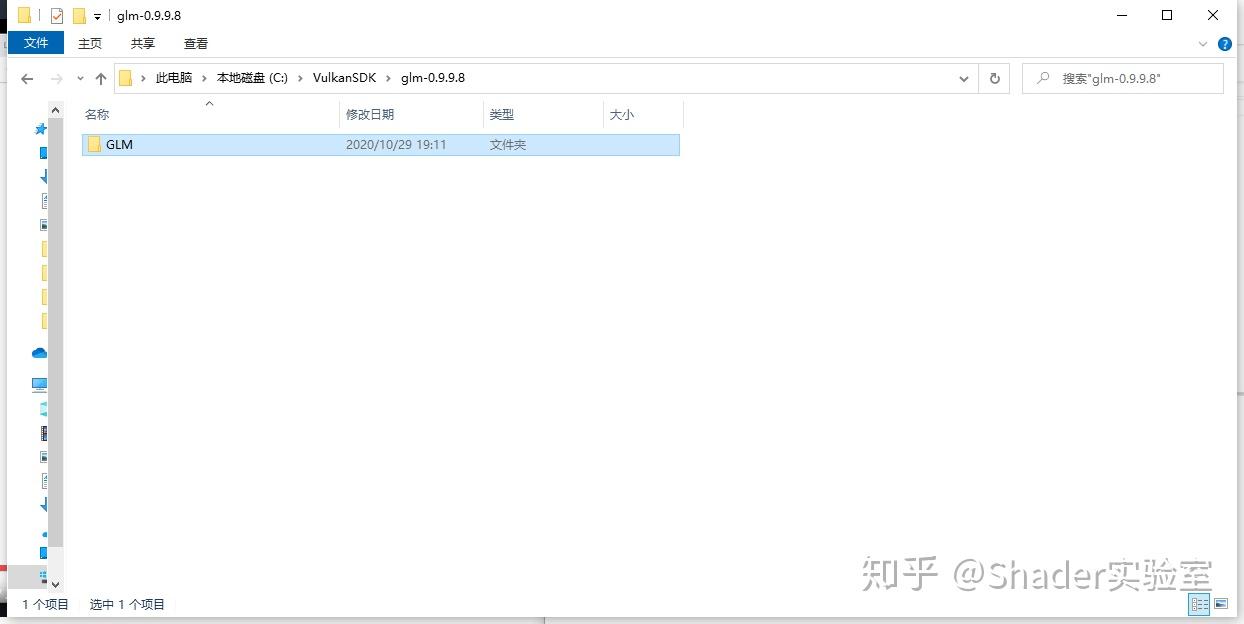Screen dimensions: 1244x624
Task: Navigate to VulkanSDK in the breadcrumb
Action: click(344, 78)
